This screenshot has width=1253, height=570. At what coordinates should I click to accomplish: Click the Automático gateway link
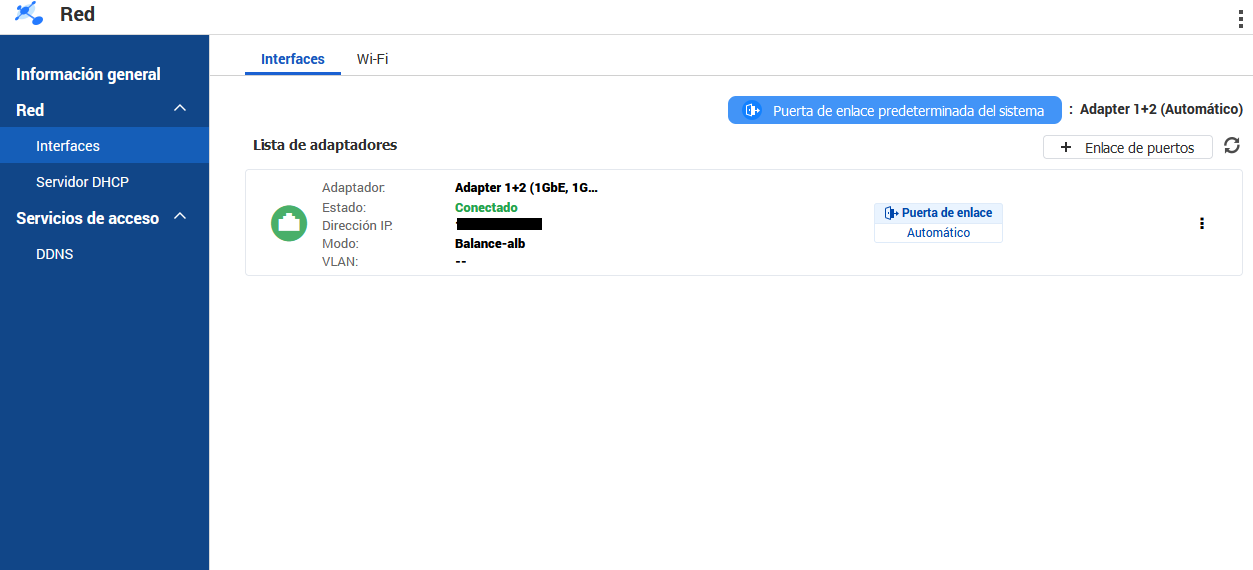(938, 232)
